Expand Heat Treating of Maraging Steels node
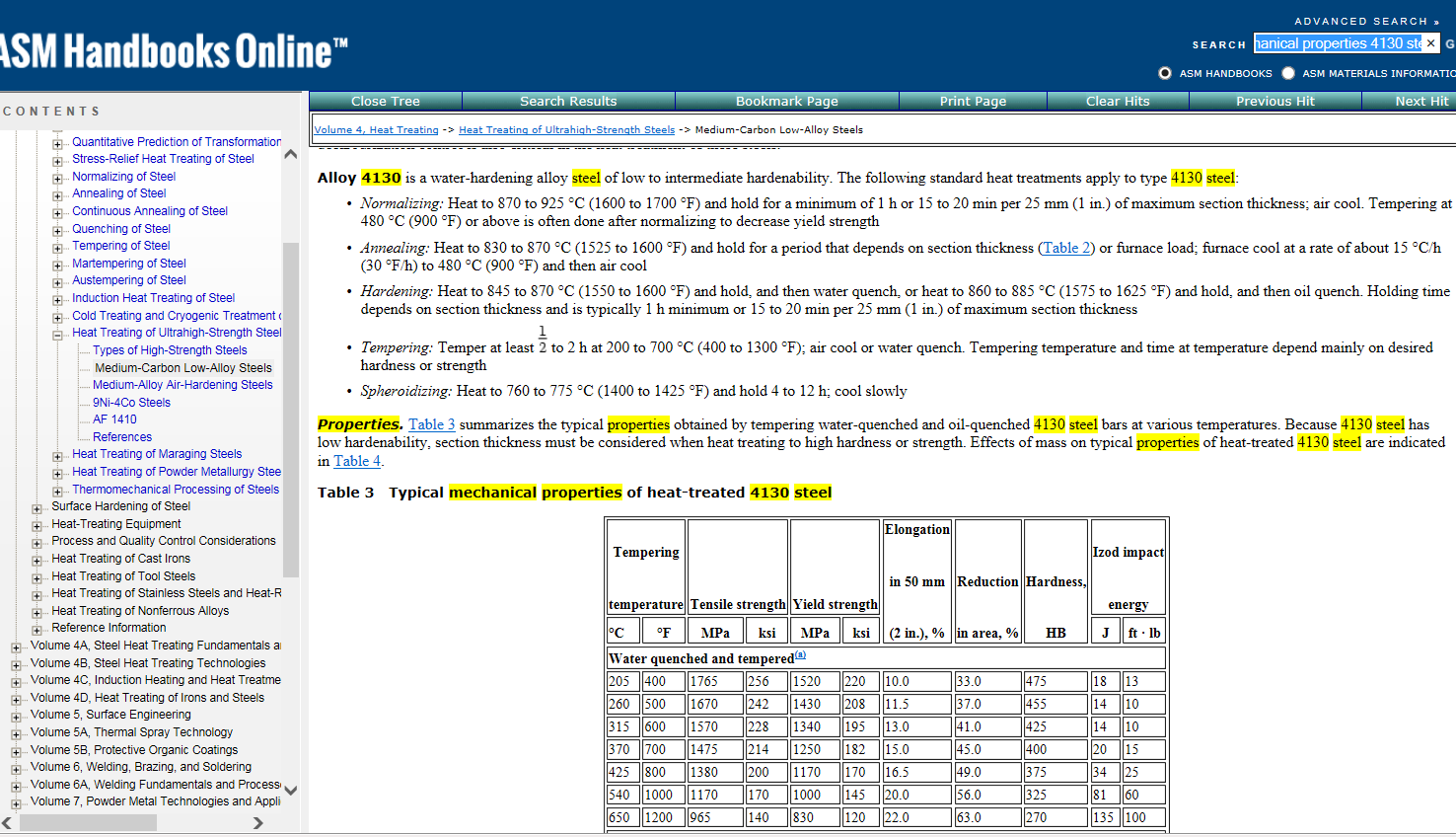This screenshot has width=1456, height=837. [x=57, y=456]
